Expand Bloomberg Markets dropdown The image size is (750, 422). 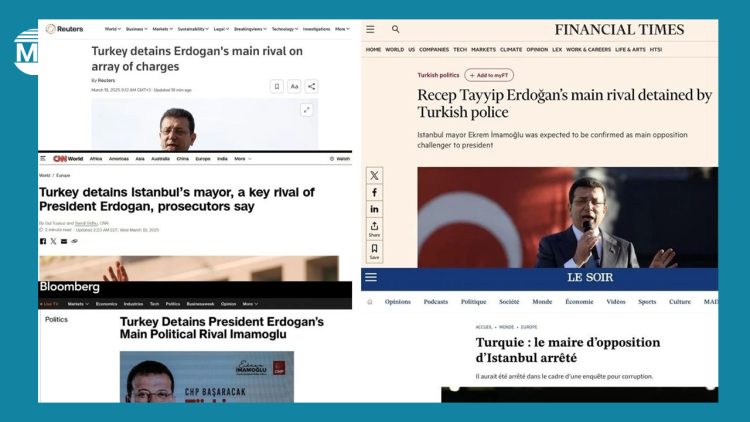point(78,304)
